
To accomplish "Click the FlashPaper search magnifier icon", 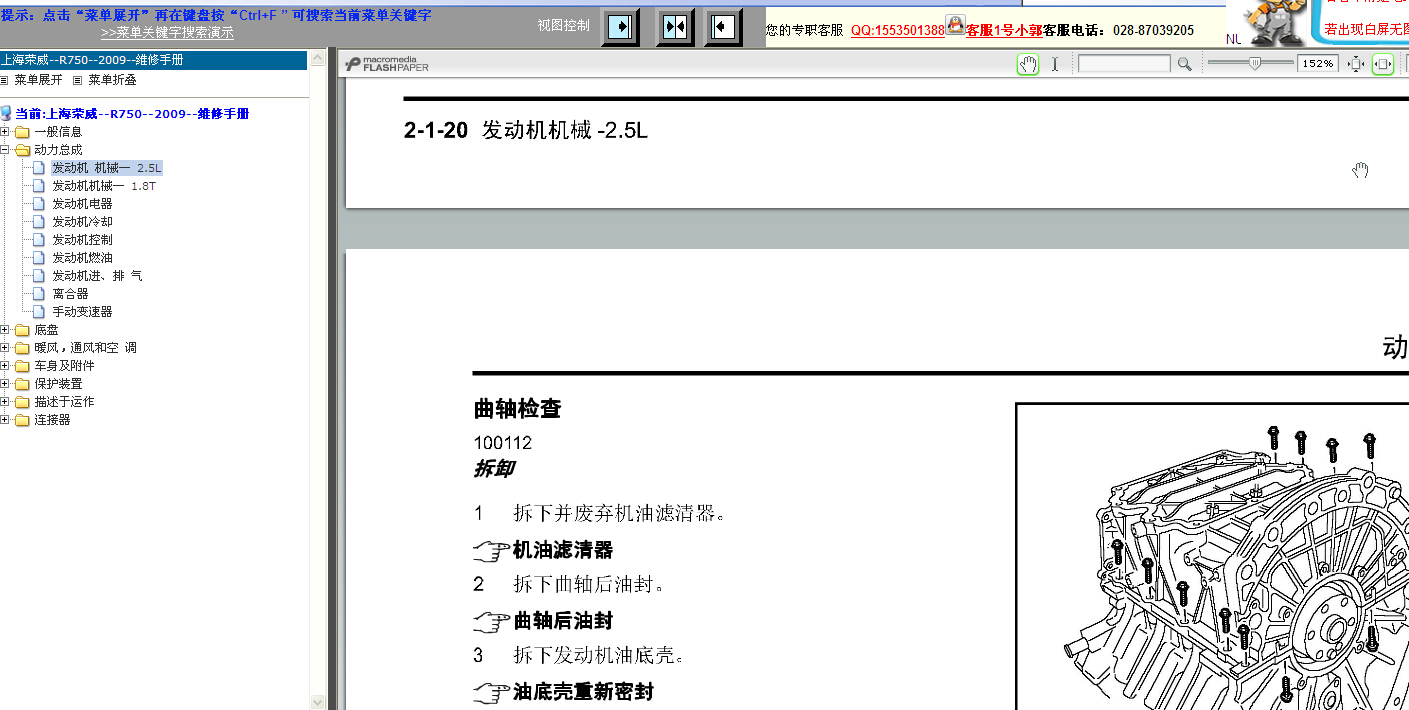I will click(x=1184, y=64).
